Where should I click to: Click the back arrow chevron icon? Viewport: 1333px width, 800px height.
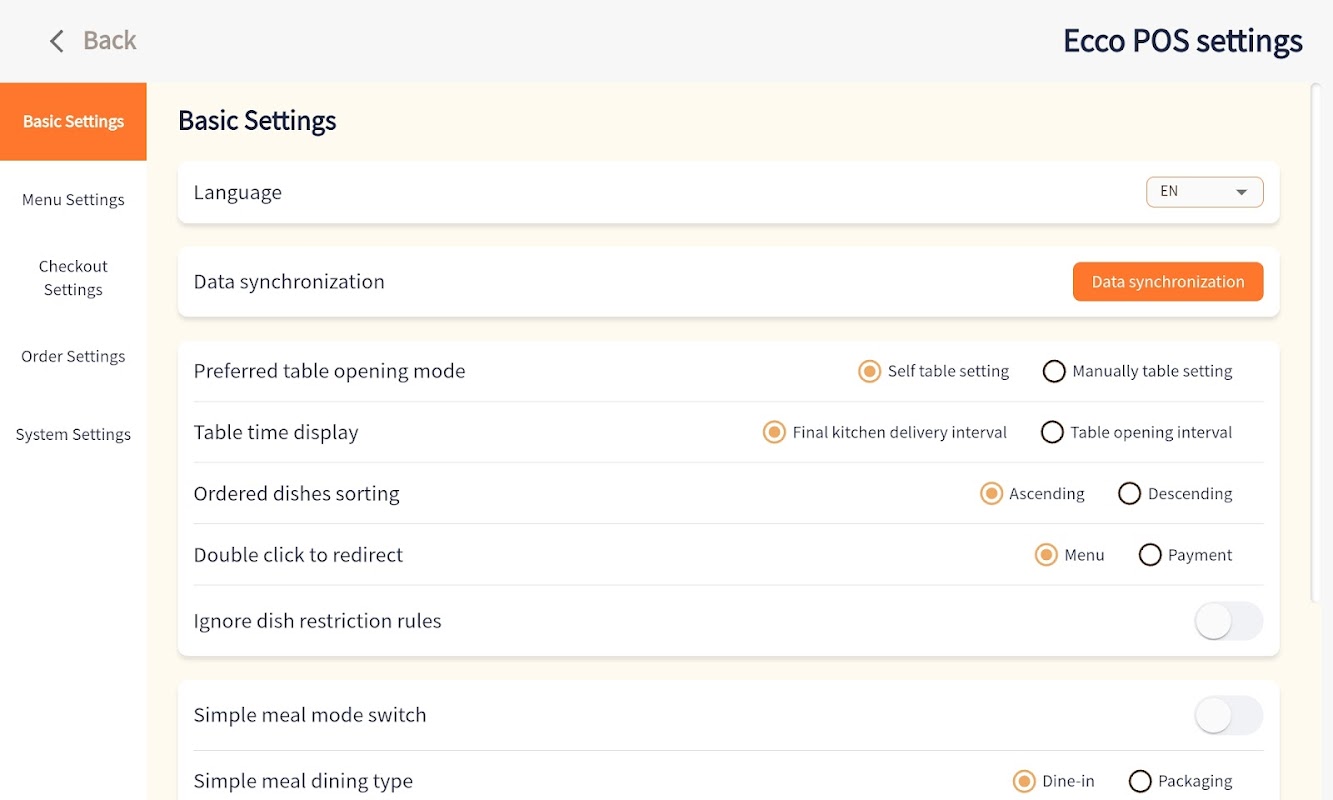coord(57,41)
